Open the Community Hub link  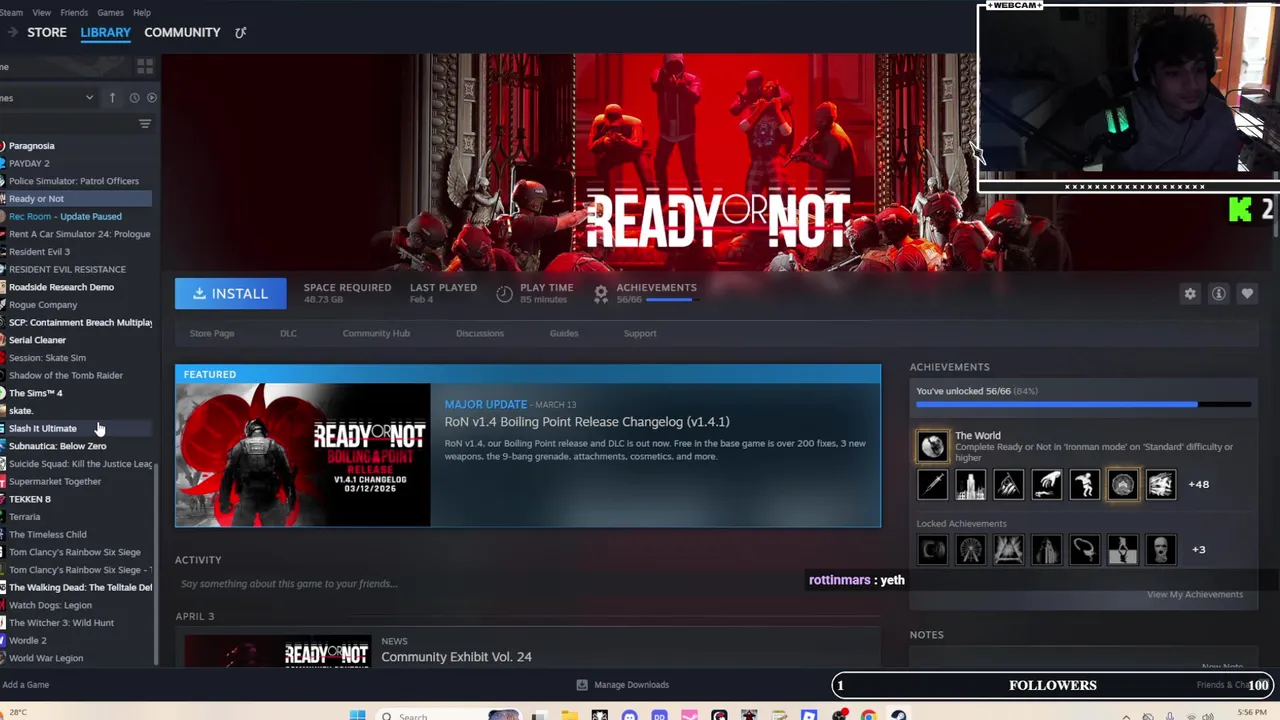pyautogui.click(x=376, y=333)
